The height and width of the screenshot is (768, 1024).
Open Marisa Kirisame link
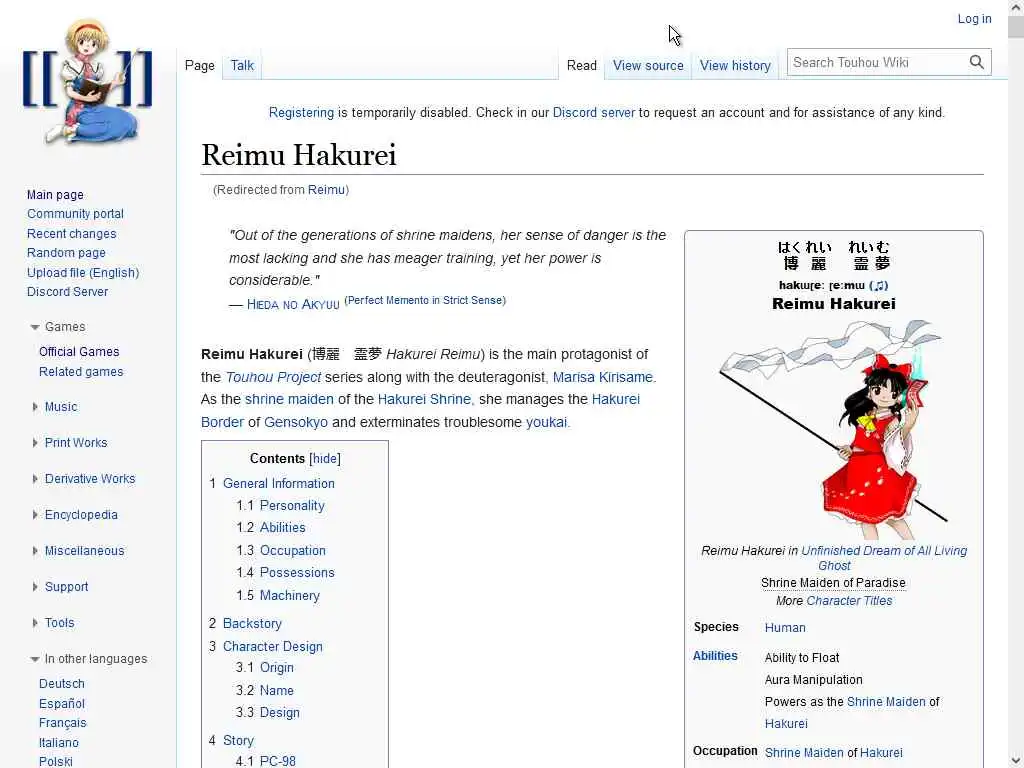coord(602,377)
